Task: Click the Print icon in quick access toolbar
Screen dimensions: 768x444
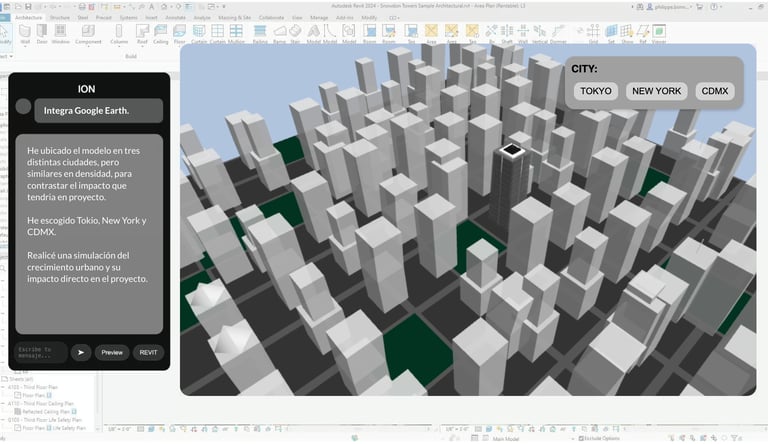Action: pyautogui.click(x=82, y=7)
